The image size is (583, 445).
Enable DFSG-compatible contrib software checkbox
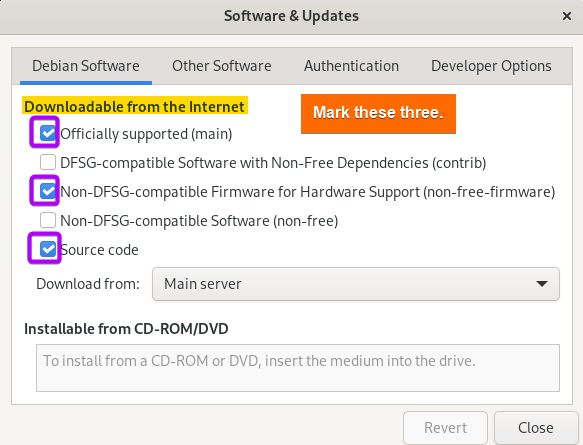click(x=48, y=162)
